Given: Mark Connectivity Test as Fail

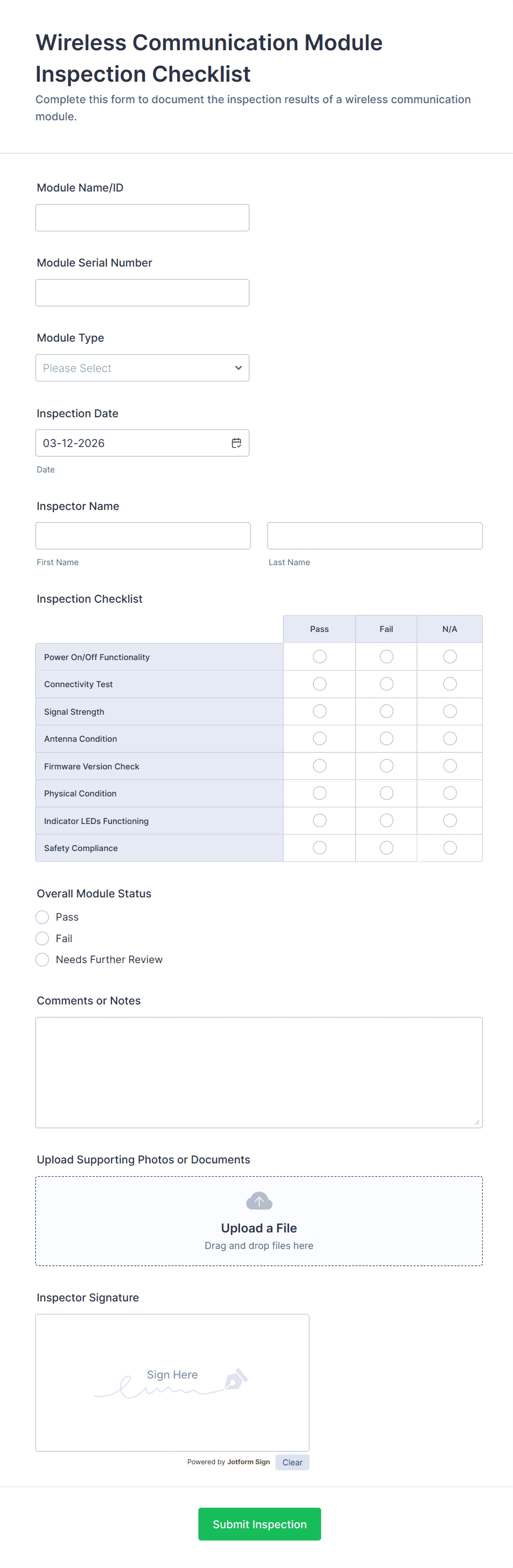Looking at the screenshot, I should [x=387, y=684].
